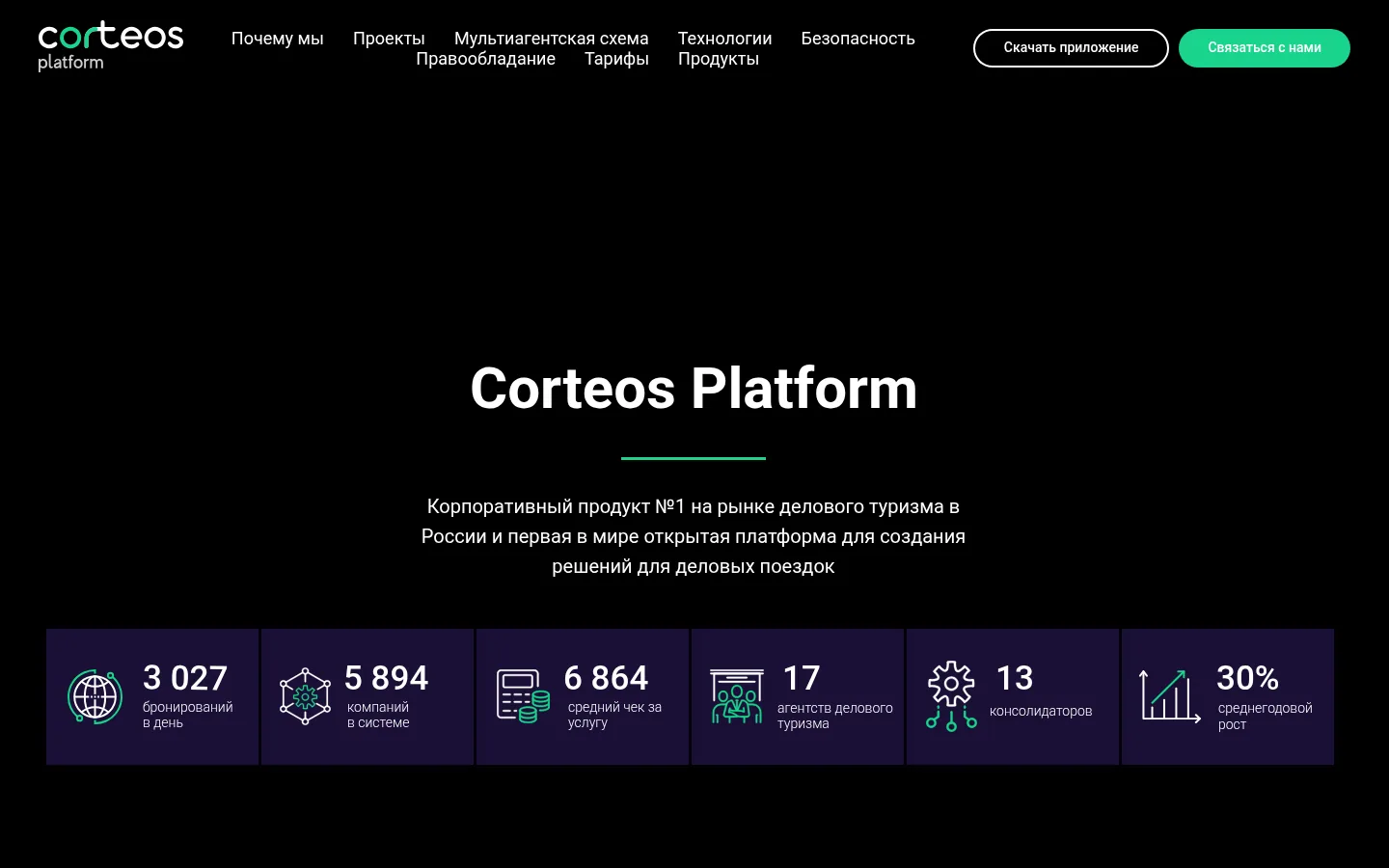Click the agencies meeting icon beside 17

click(x=737, y=695)
